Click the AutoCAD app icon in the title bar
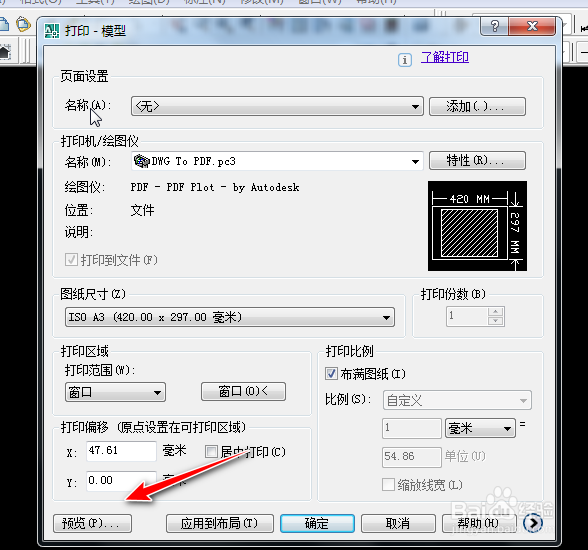 [x=52, y=31]
